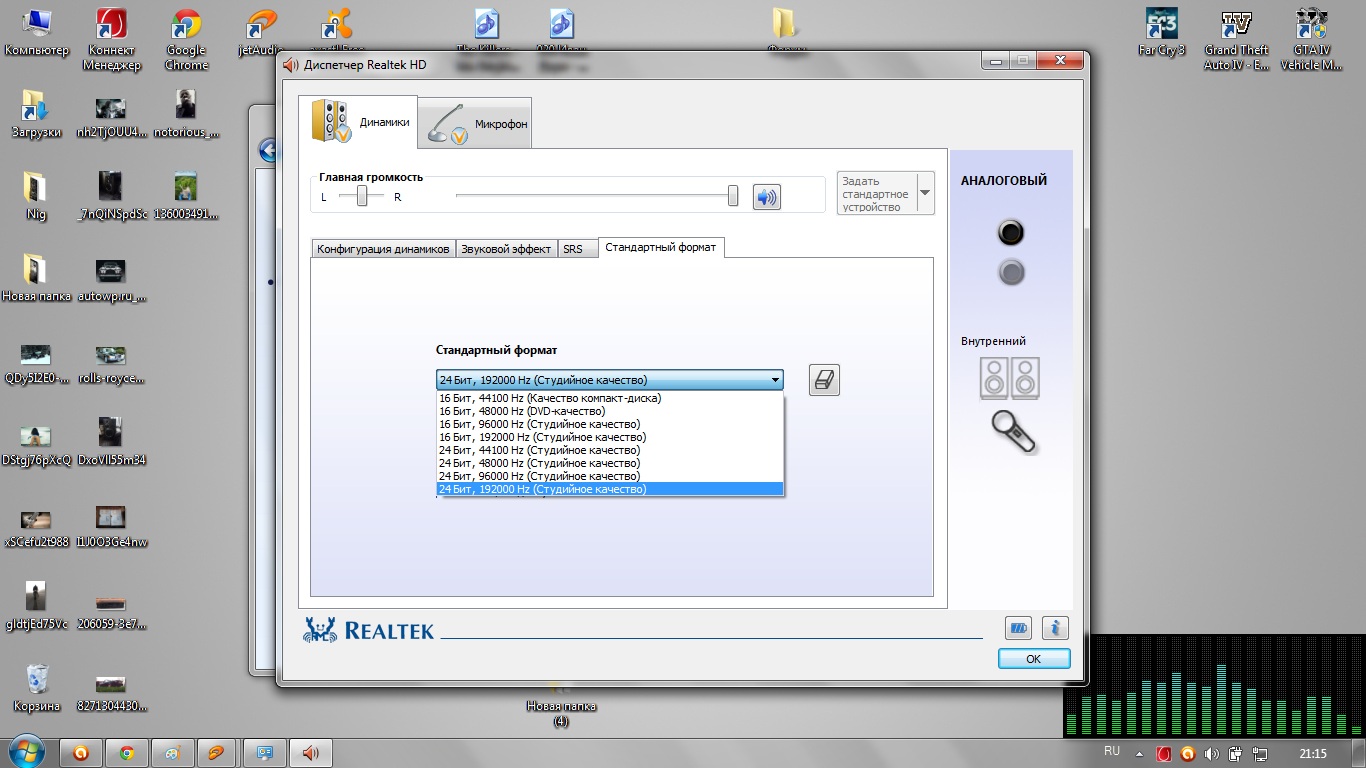This screenshot has height=768, width=1366.
Task: Click the main volume slider handle
Action: pyautogui.click(x=733, y=196)
